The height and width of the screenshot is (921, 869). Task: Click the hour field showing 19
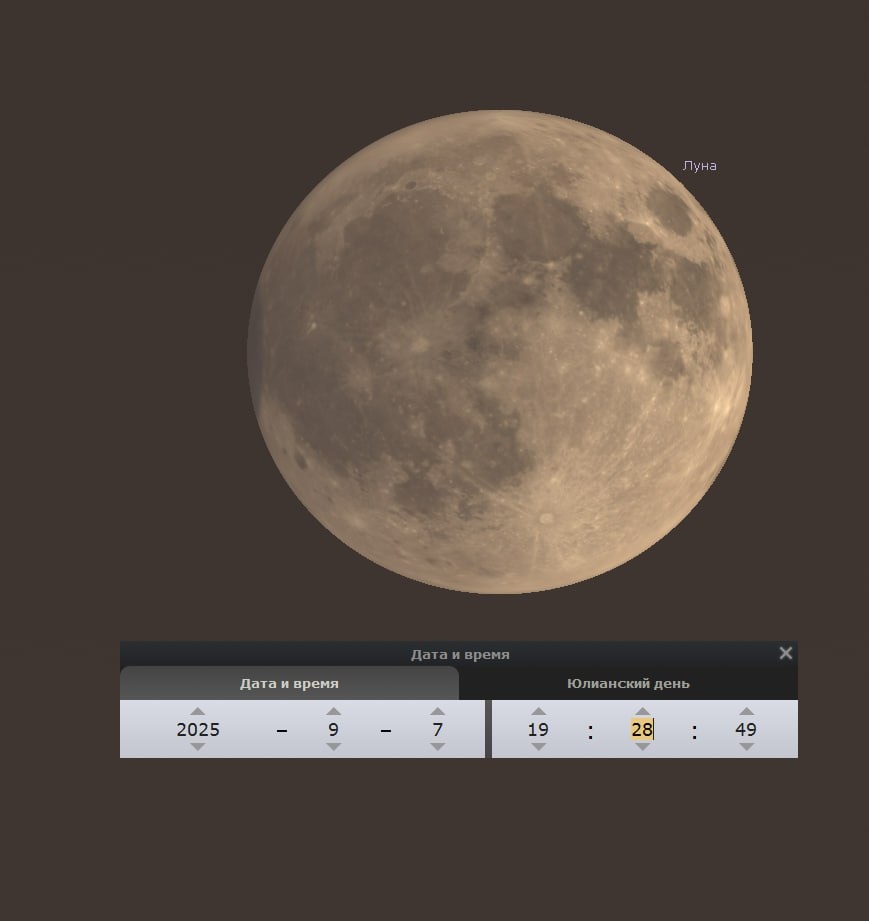(538, 730)
